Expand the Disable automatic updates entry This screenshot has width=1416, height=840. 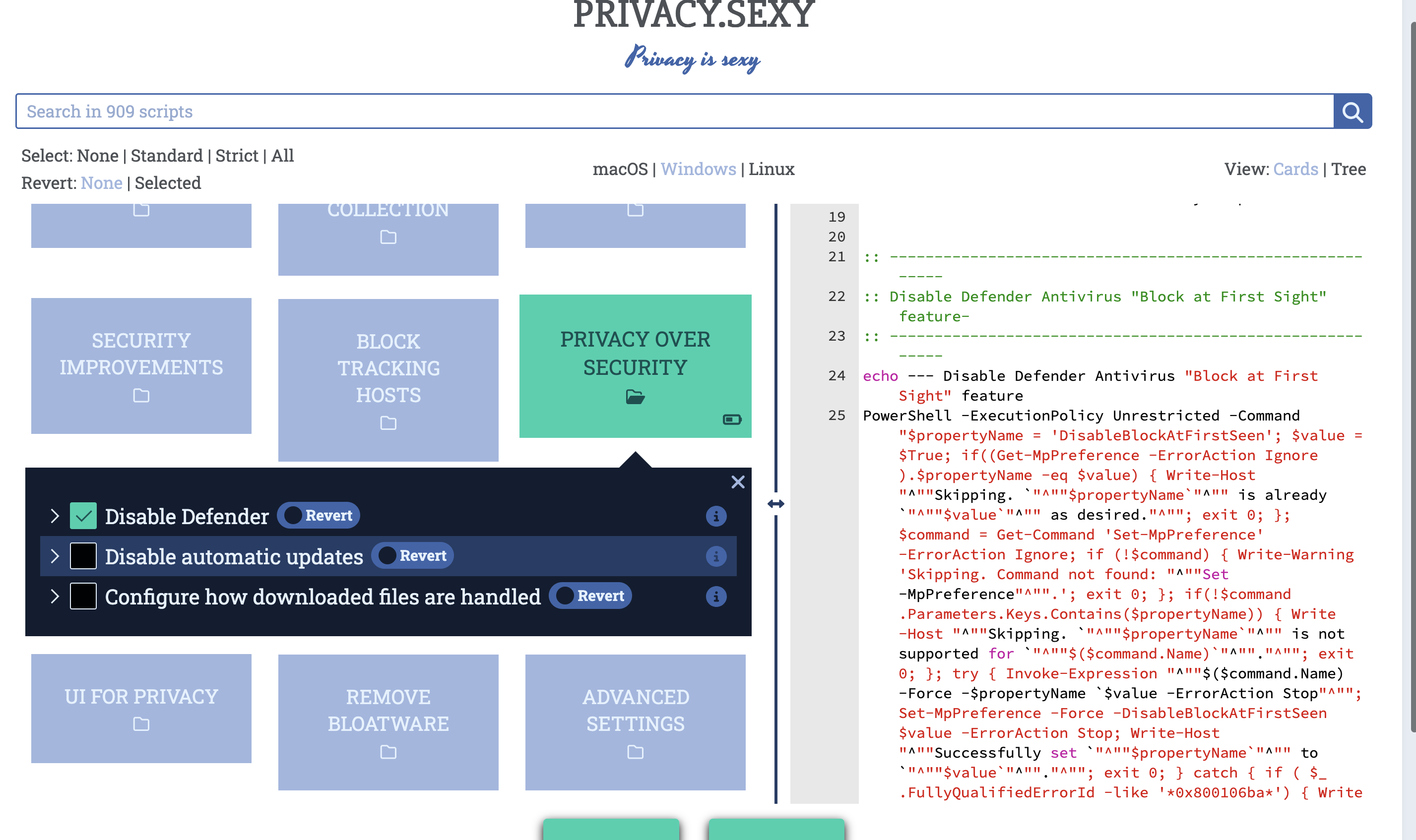tap(55, 556)
